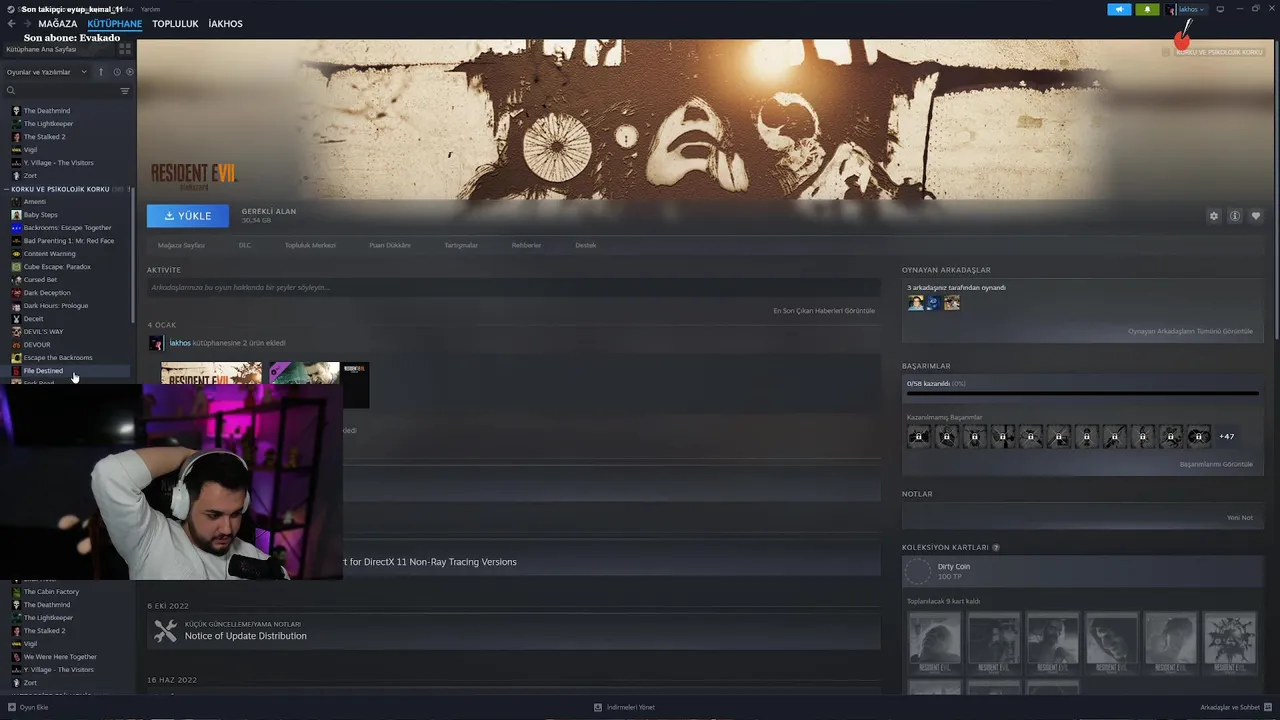
Task: Open the MAĞAZA menu
Action: point(57,24)
